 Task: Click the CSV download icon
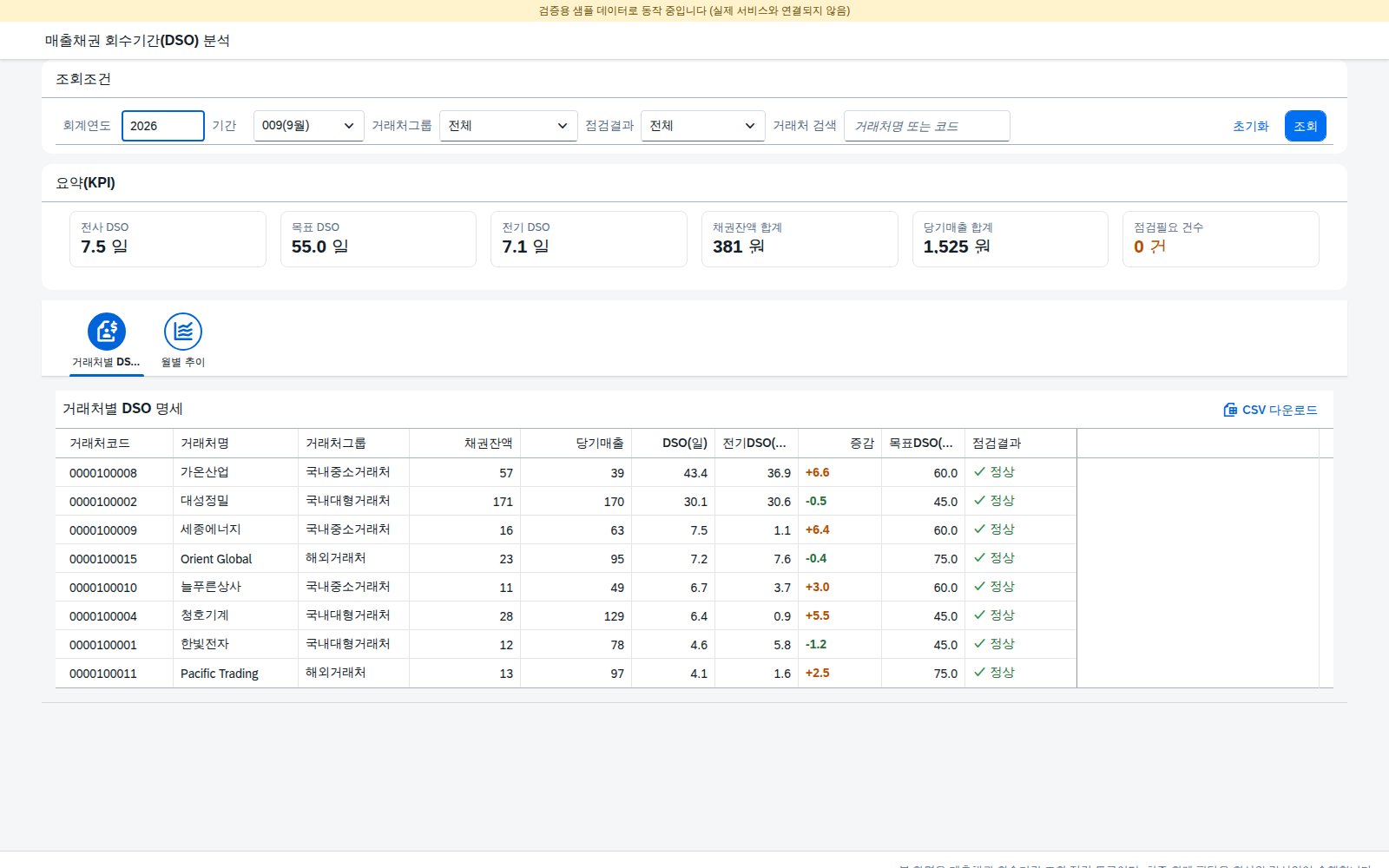pos(1230,410)
